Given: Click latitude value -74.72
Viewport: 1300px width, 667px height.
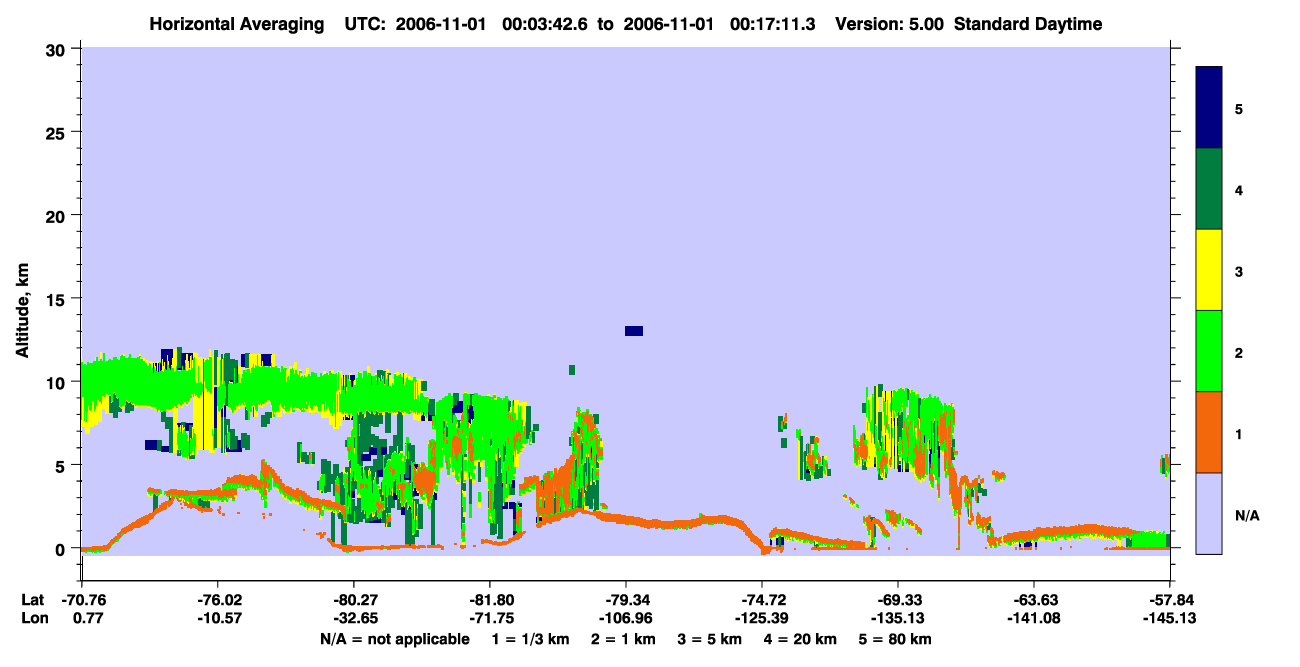Looking at the screenshot, I should (762, 600).
